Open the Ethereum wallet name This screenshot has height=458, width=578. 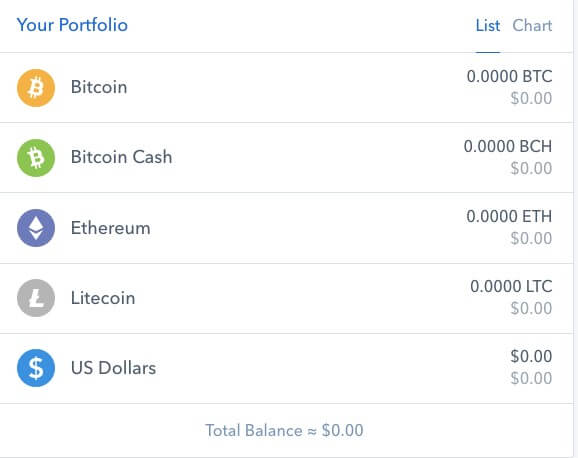pos(111,228)
